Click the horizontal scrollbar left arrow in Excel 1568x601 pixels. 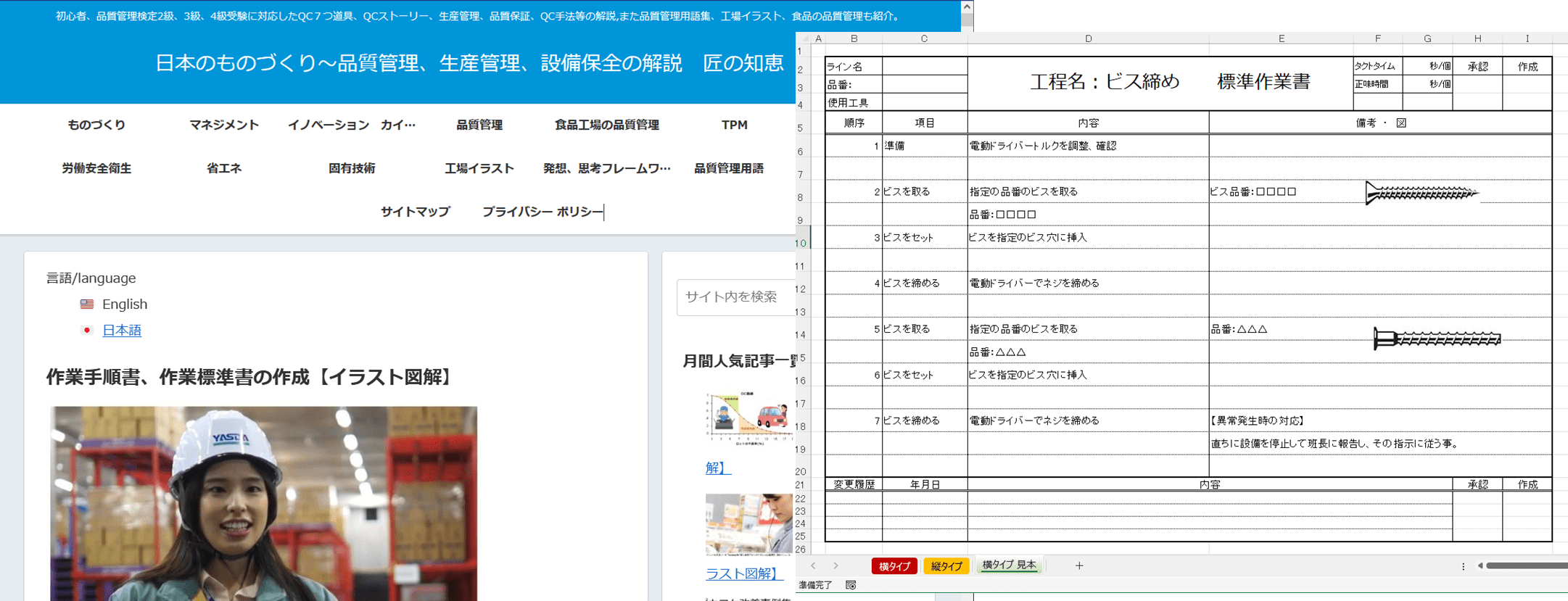1480,565
